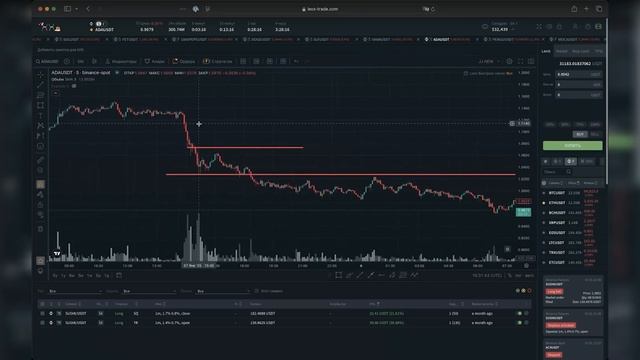640x360 pixels.
Task: Select the active ADAUSDT chart tab
Action: pos(450,40)
